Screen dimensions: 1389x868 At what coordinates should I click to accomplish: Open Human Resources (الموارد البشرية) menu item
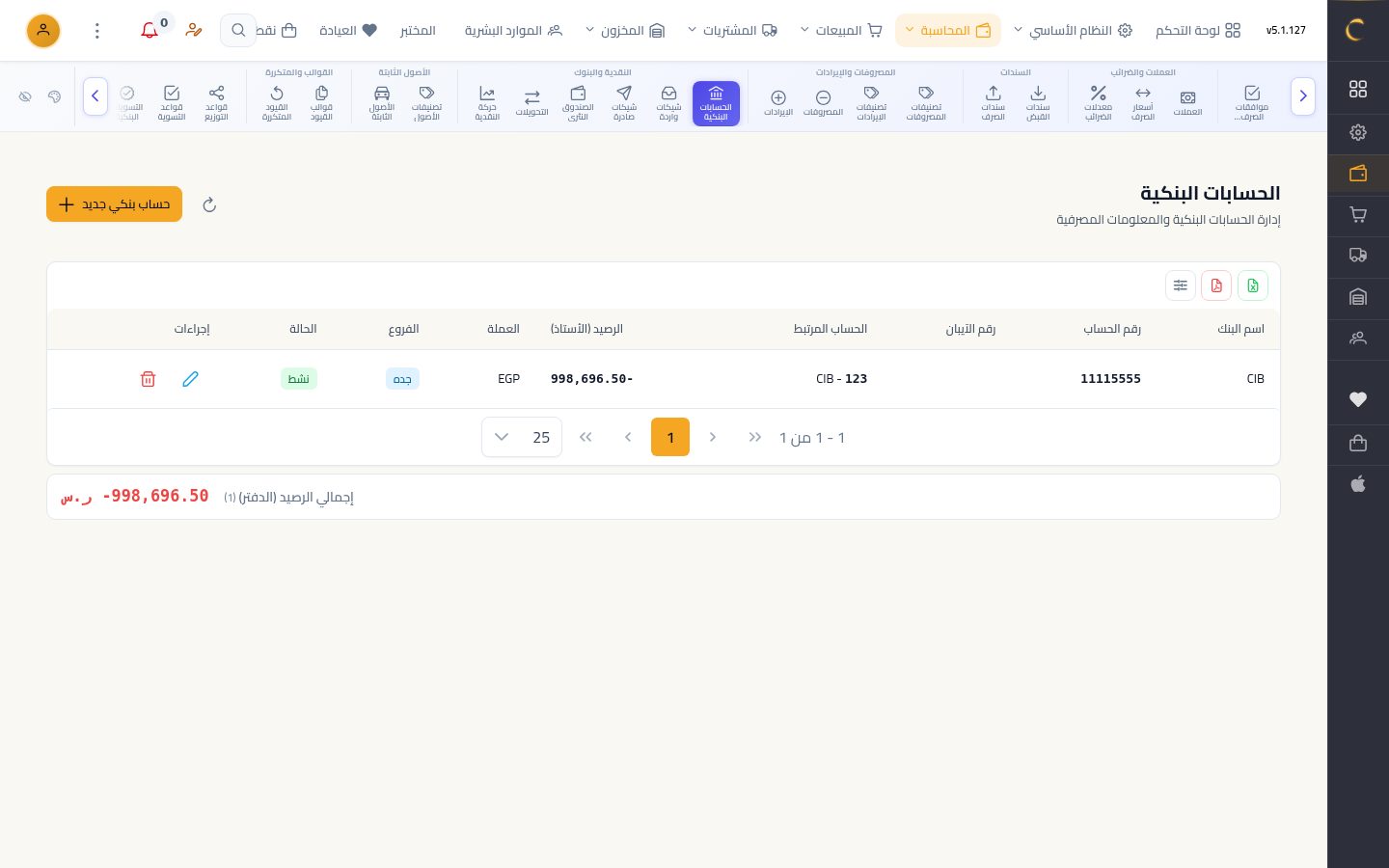513,31
